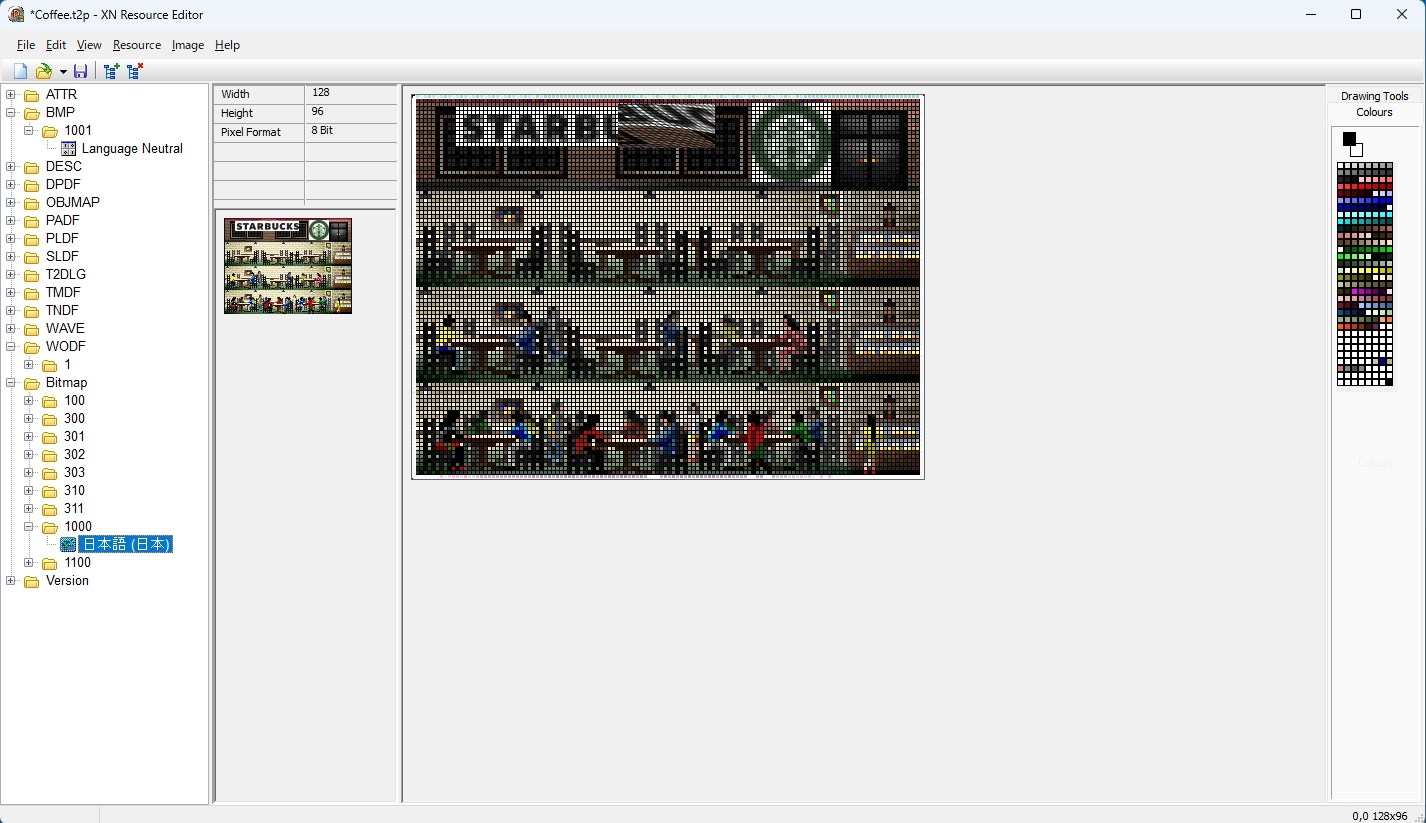
Task: Click the black foreground colour swatch
Action: coord(1349,138)
